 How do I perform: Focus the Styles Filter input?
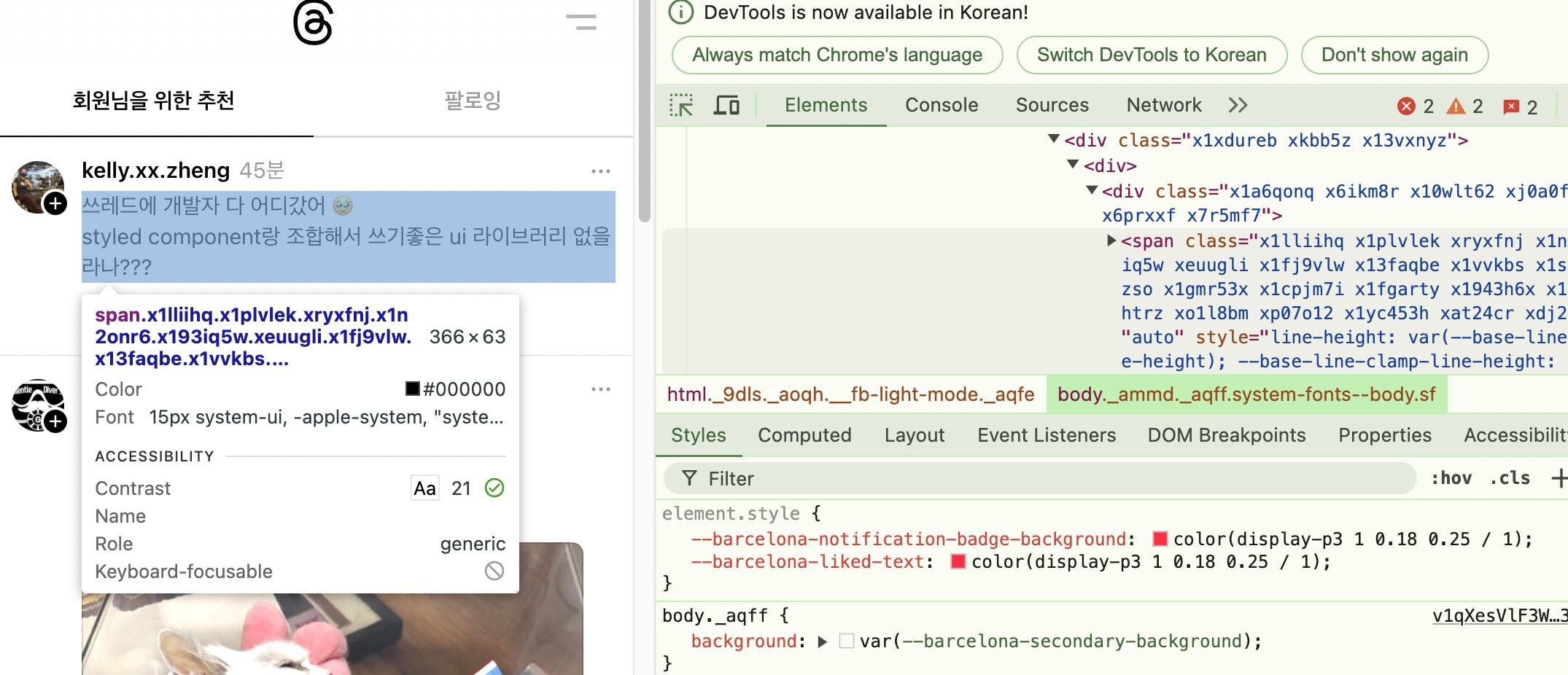click(x=1039, y=478)
